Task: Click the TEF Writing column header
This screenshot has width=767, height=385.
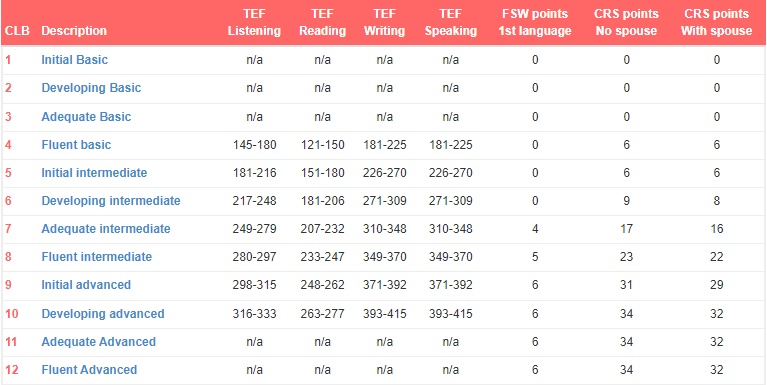Action: pyautogui.click(x=384, y=23)
